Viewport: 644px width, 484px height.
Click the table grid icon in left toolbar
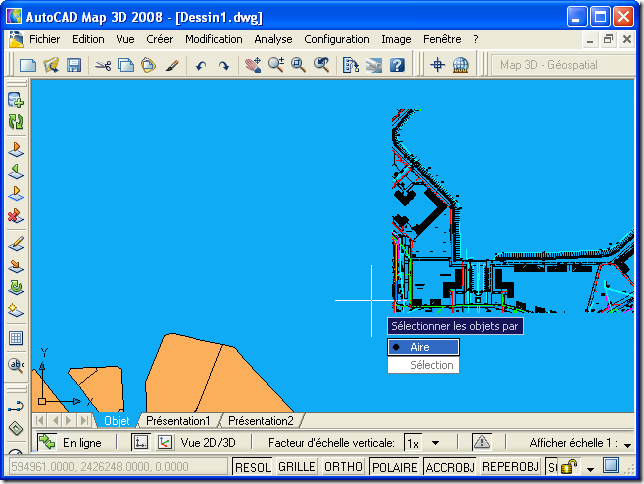[x=15, y=337]
